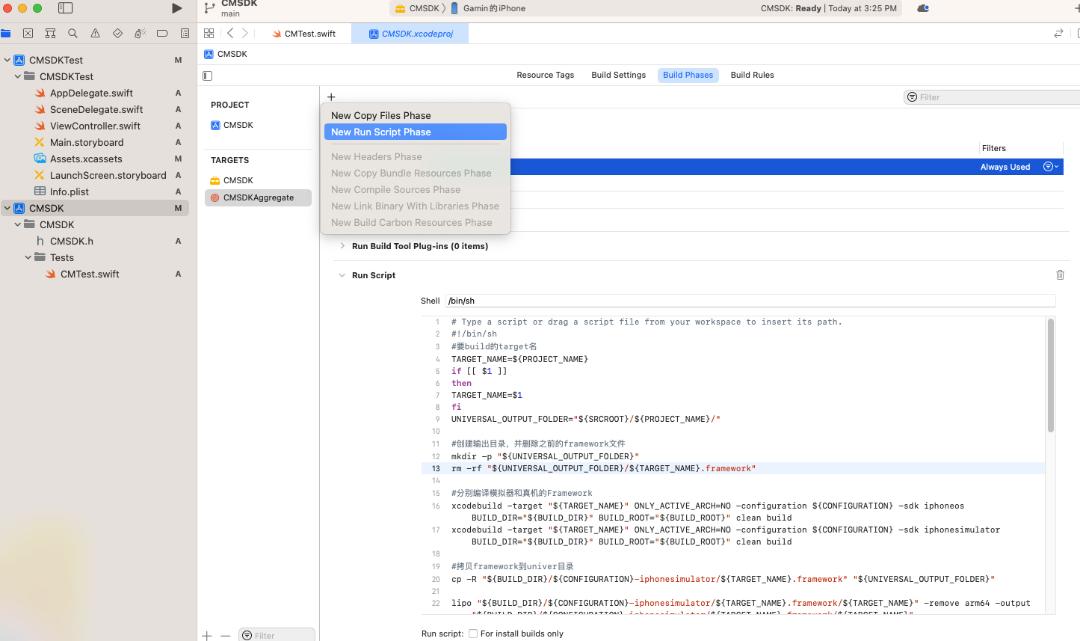1080x641 pixels.
Task: Click the Always Used filter label
Action: 1005,167
